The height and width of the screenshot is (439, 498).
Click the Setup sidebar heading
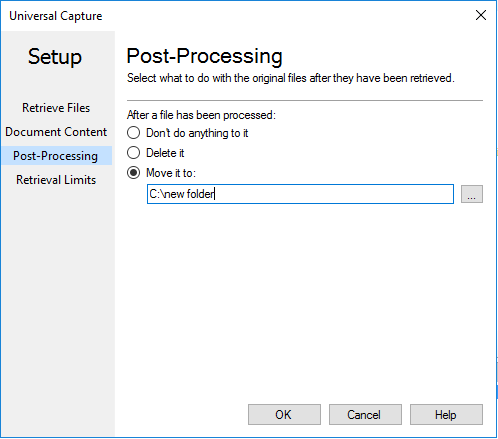tap(55, 57)
